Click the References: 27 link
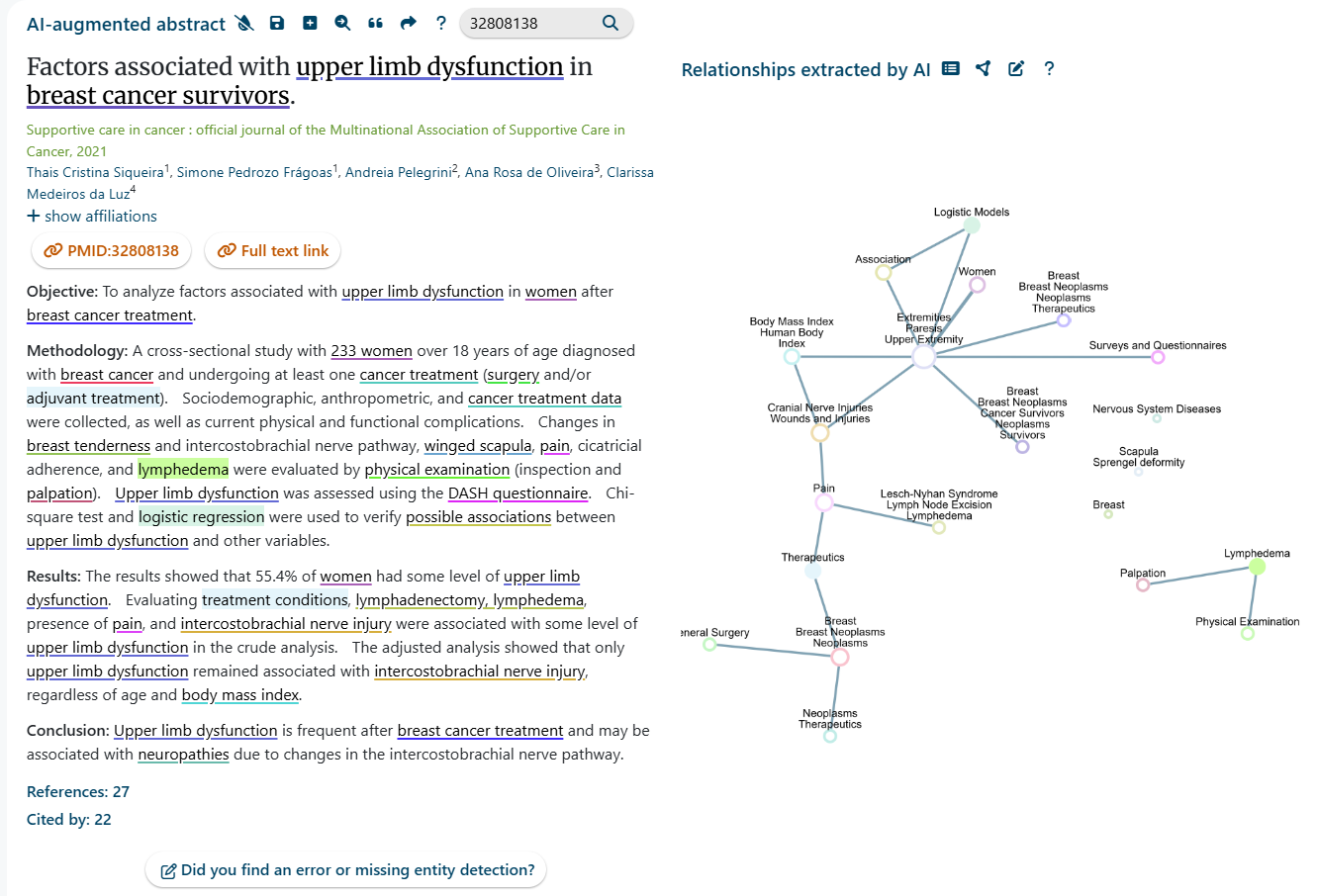 [78, 791]
